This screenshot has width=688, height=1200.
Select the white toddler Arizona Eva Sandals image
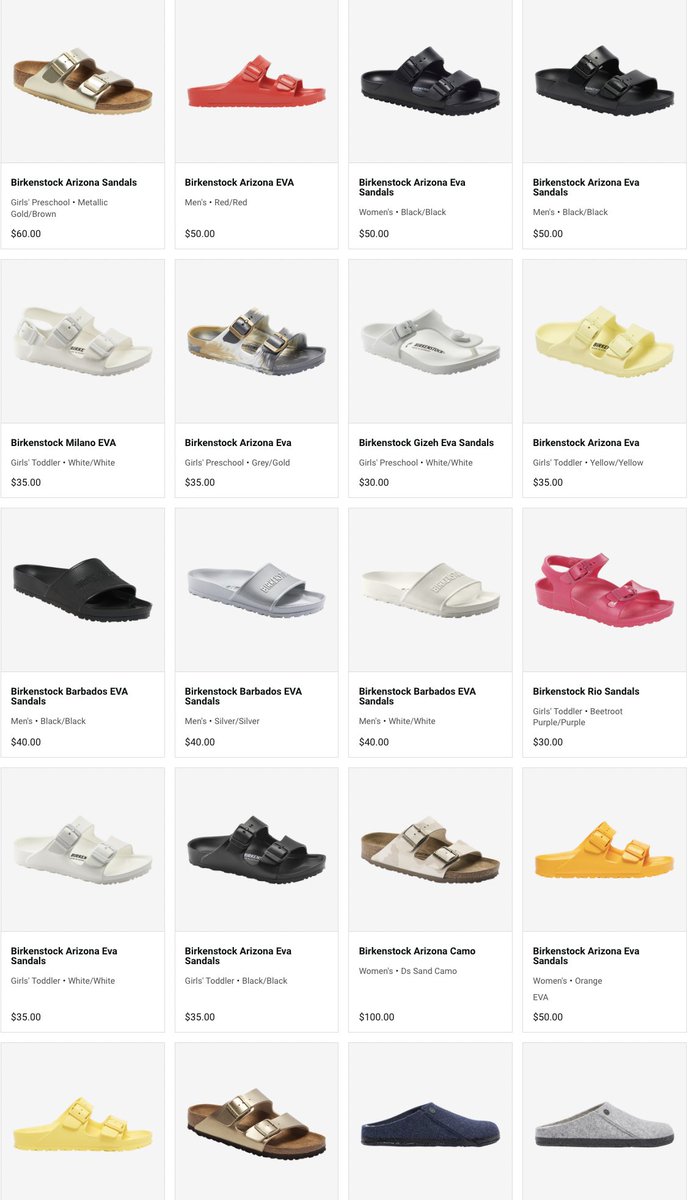[x=82, y=850]
